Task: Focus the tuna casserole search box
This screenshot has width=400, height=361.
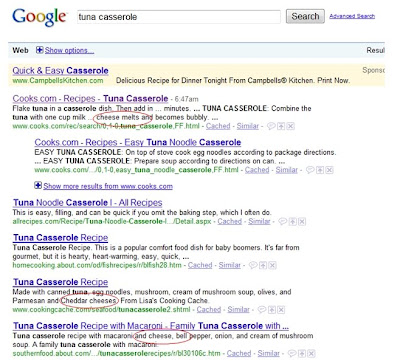Action: 179,17
